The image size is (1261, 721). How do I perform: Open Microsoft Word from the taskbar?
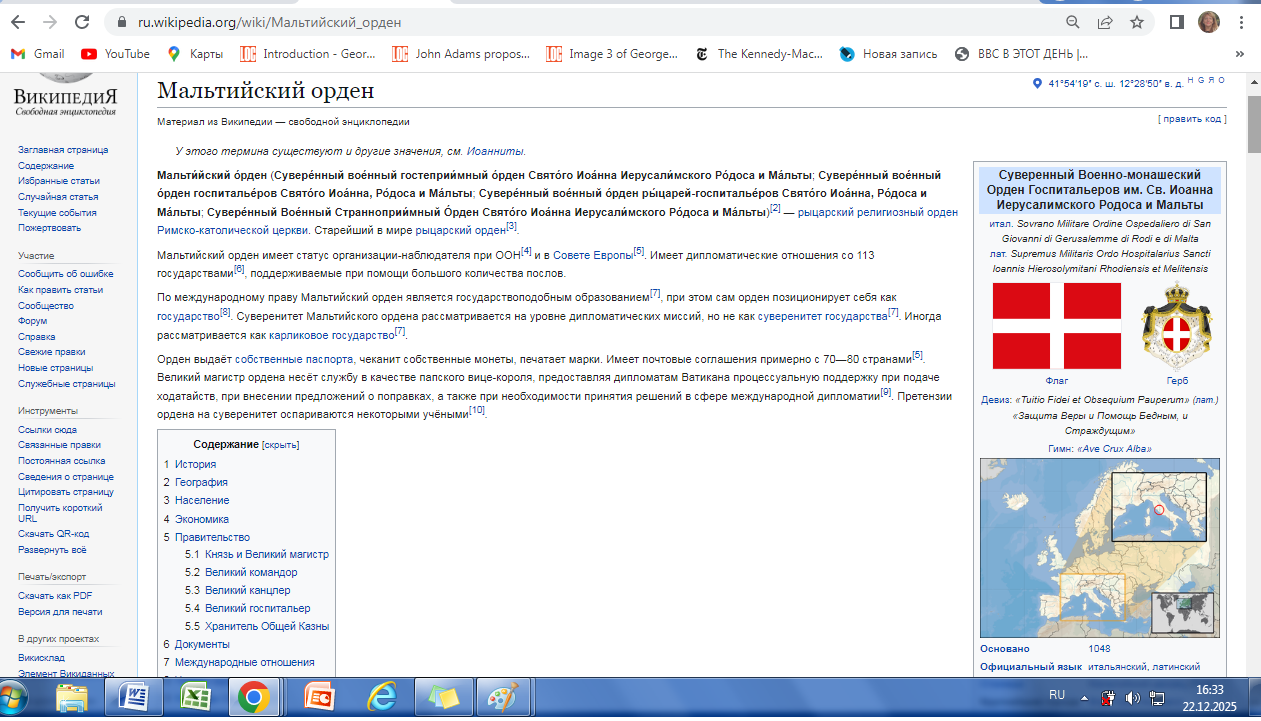133,696
